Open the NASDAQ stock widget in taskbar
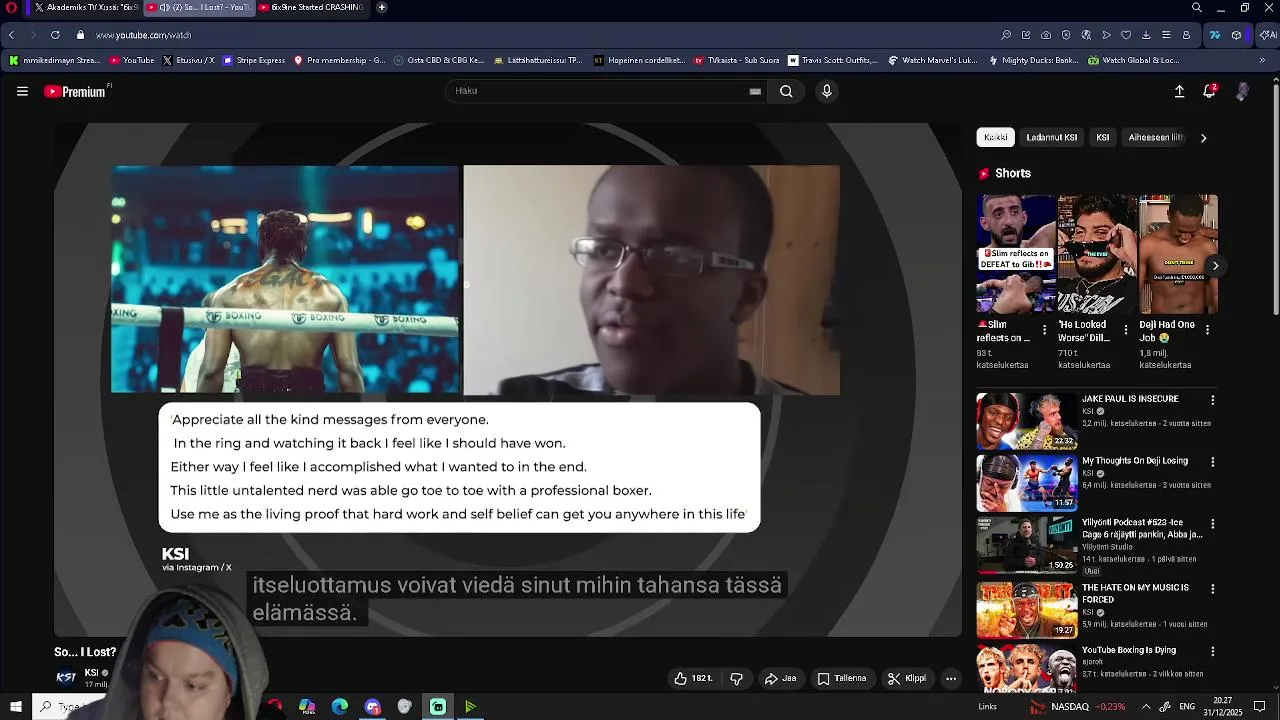 point(1077,707)
